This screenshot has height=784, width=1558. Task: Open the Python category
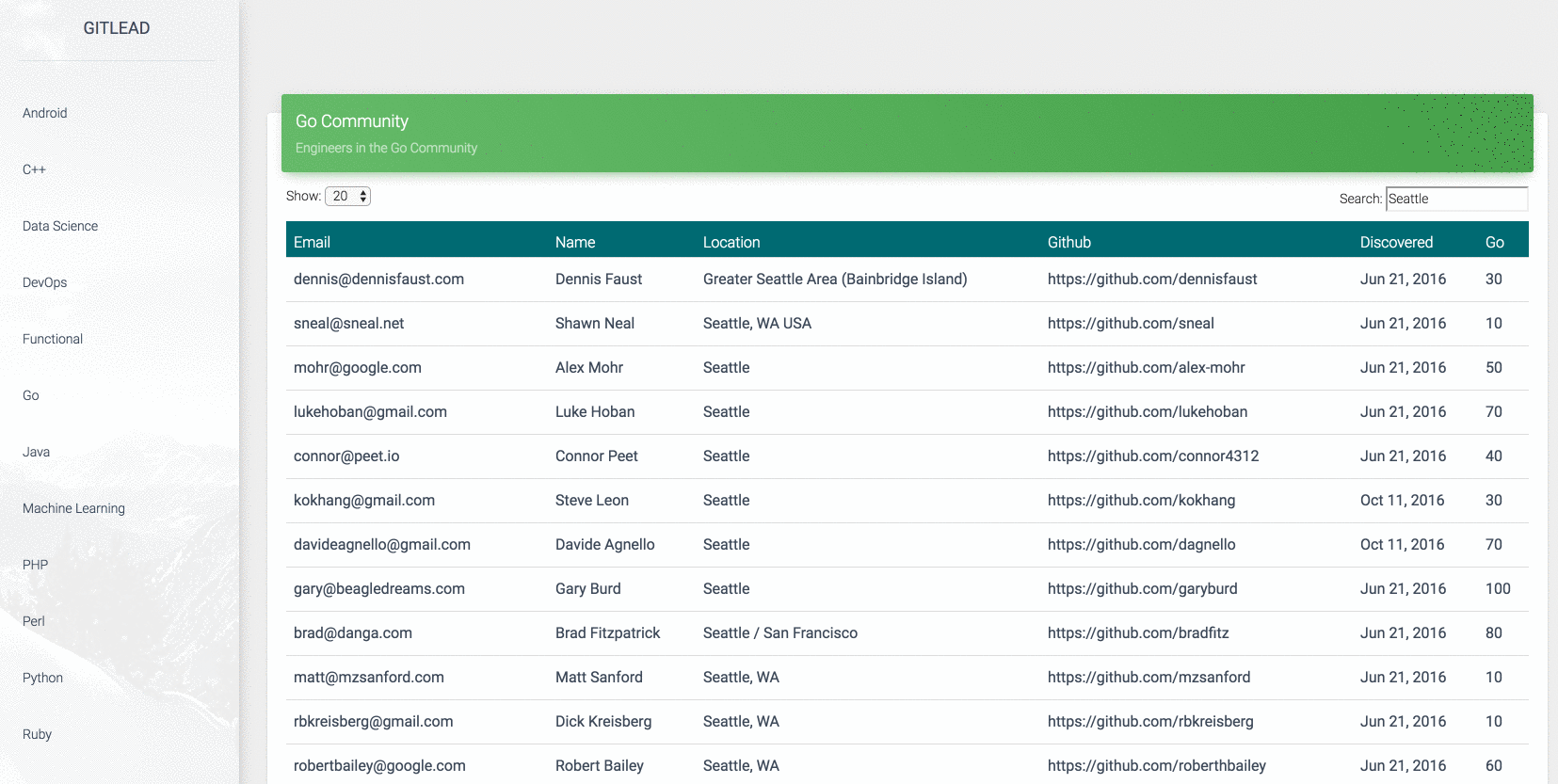point(42,678)
